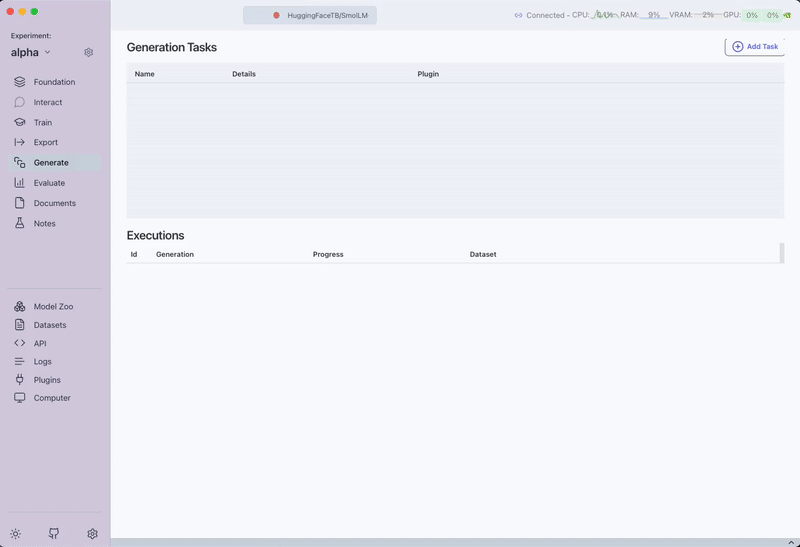Click the red model status indicator
The height and width of the screenshot is (547, 800).
pos(276,15)
